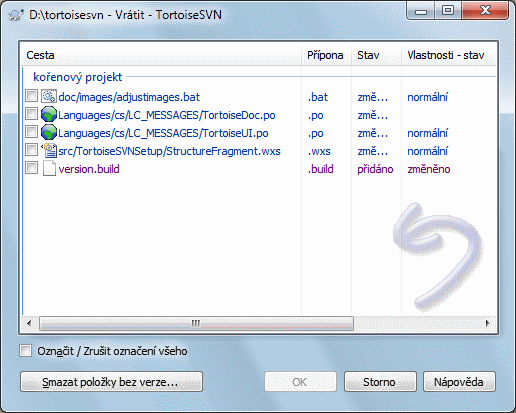Click the version.build blank file icon
This screenshot has width=516, height=413.
tap(49, 169)
